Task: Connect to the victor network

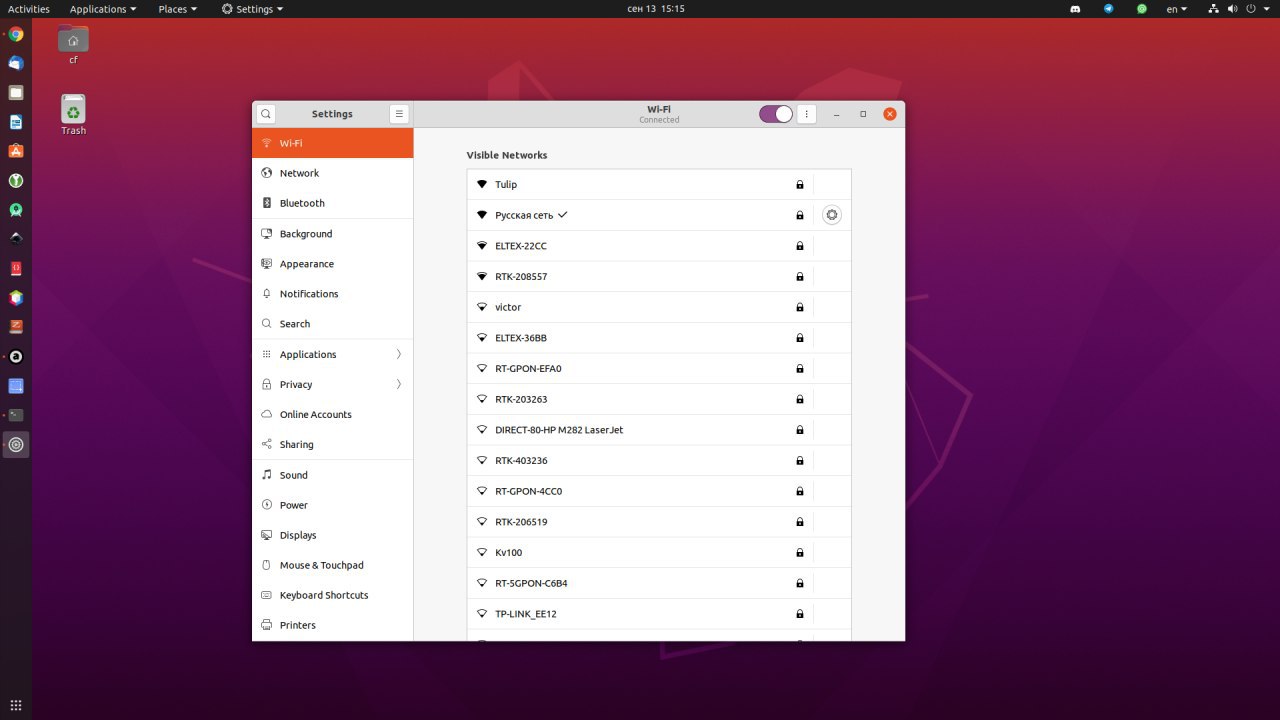Action: tap(659, 307)
